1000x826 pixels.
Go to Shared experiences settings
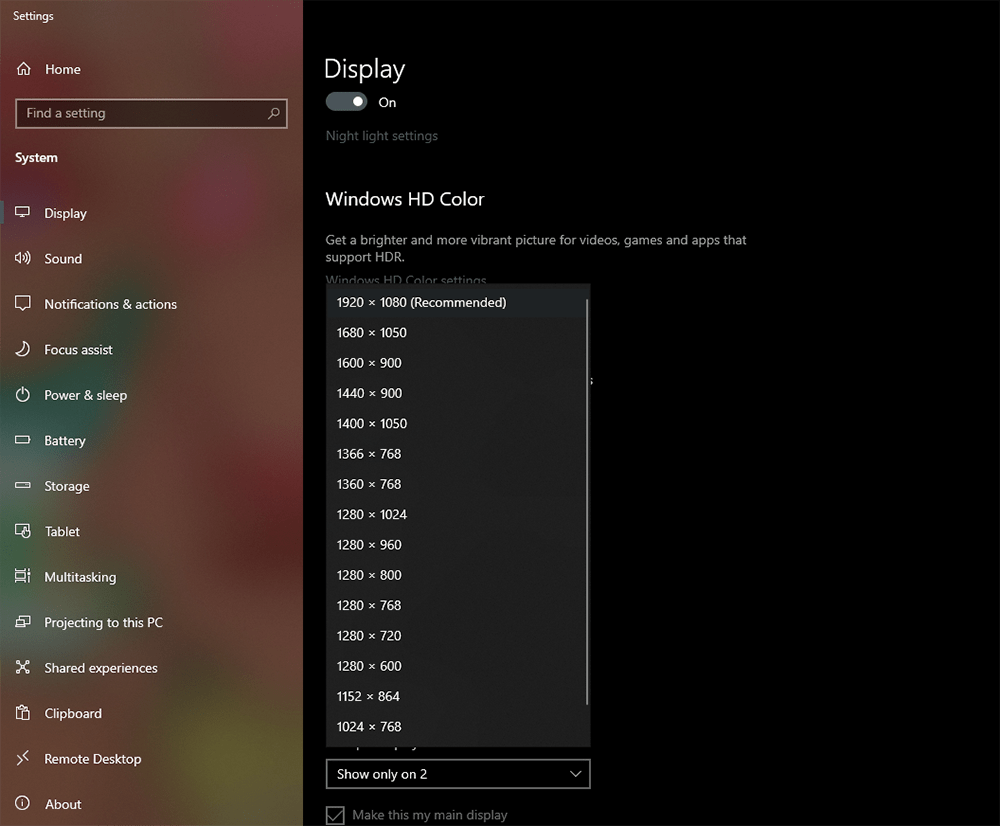[151, 667]
